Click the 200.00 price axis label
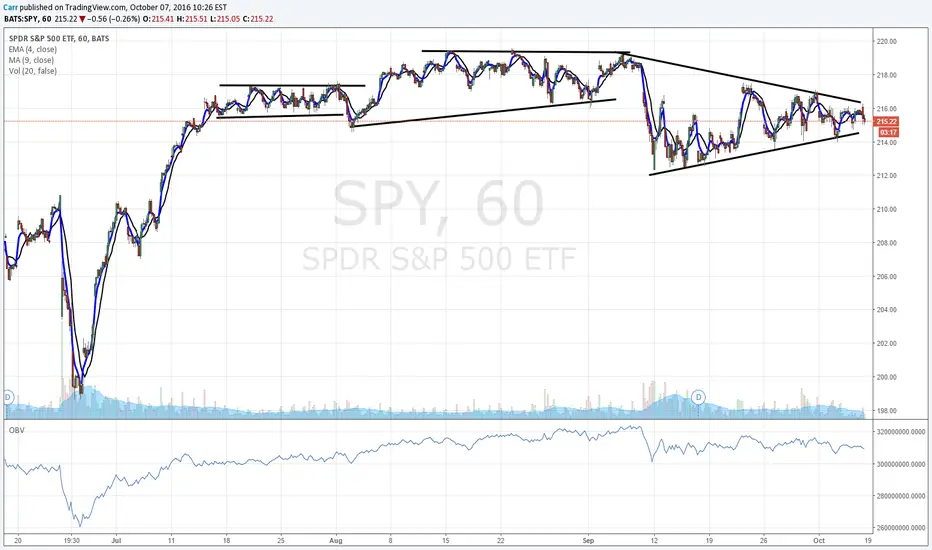This screenshot has height=550, width=932. click(x=886, y=377)
